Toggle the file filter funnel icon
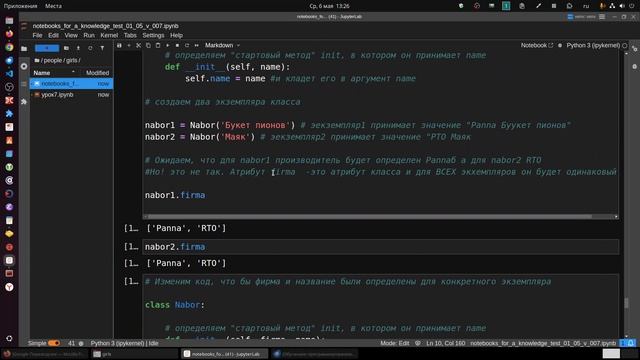This screenshot has height=360, width=640. click(x=102, y=48)
